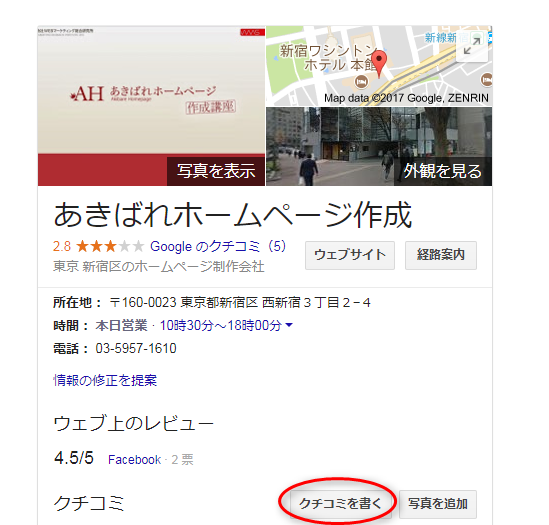Viewport: 549px width, 525px height.
Task: Open the Facebook review link
Action: [x=134, y=459]
